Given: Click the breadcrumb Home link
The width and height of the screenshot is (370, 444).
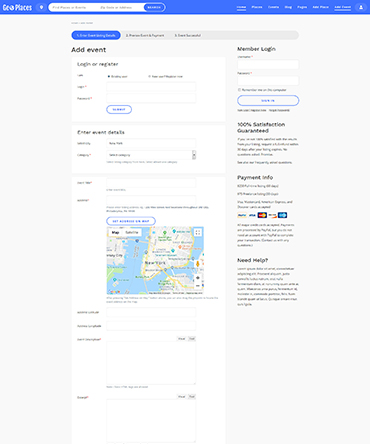Looking at the screenshot, I should (74, 23).
